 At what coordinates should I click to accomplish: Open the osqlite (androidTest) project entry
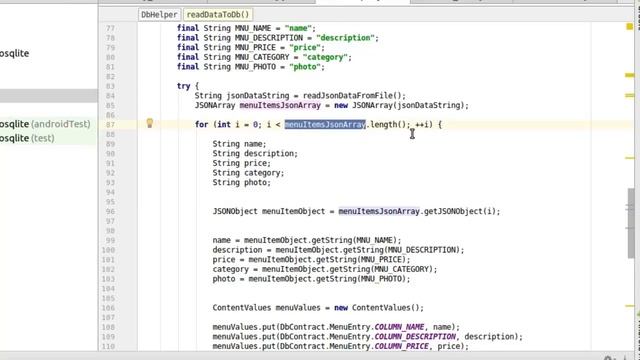[45, 124]
